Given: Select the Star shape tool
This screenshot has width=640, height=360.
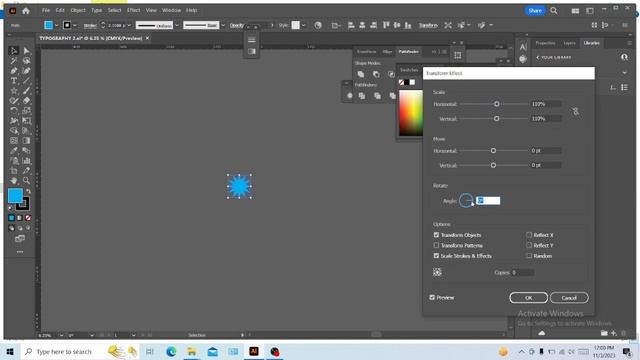Looking at the screenshot, I should click(x=13, y=91).
